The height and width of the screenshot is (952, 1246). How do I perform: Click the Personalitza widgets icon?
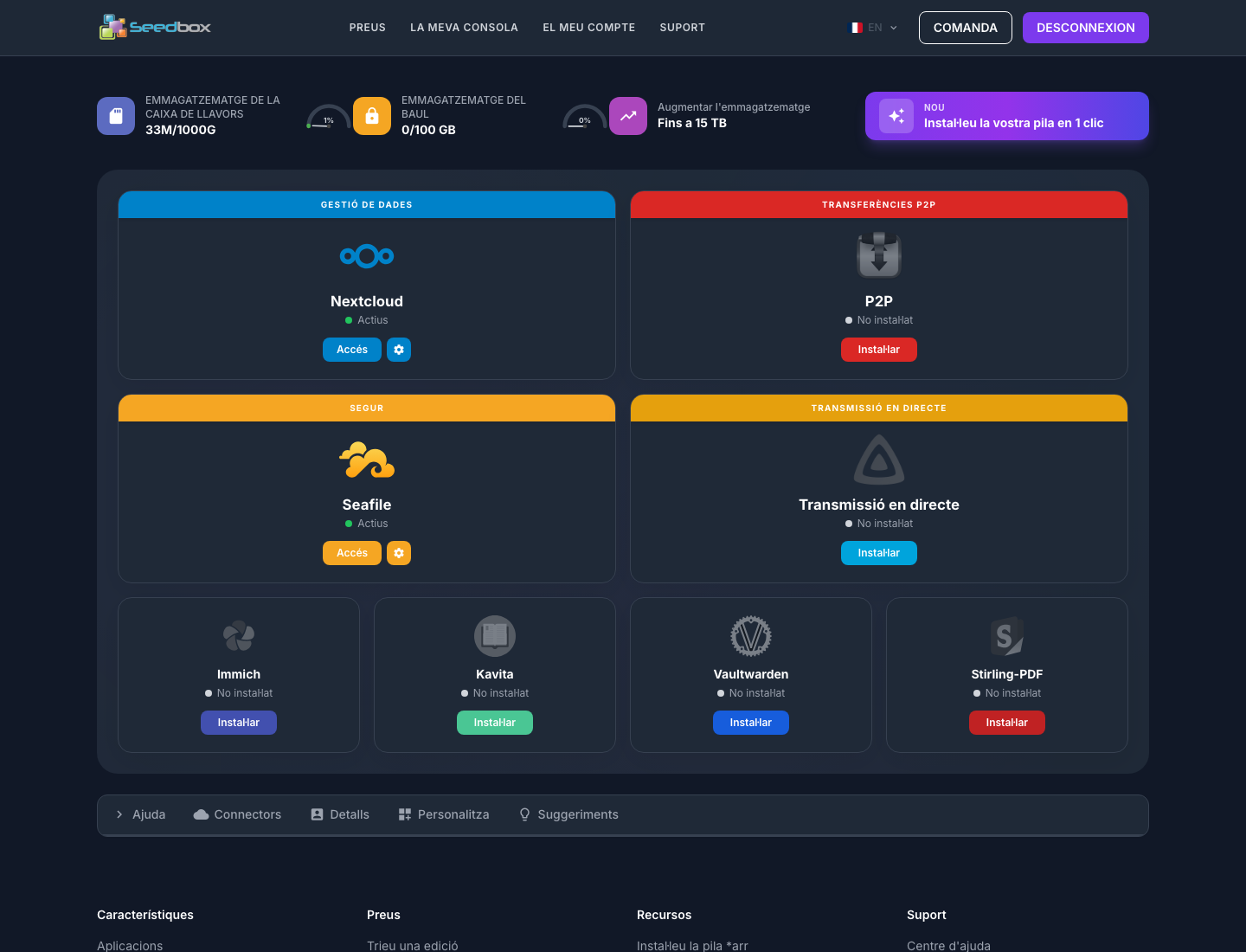(x=405, y=814)
